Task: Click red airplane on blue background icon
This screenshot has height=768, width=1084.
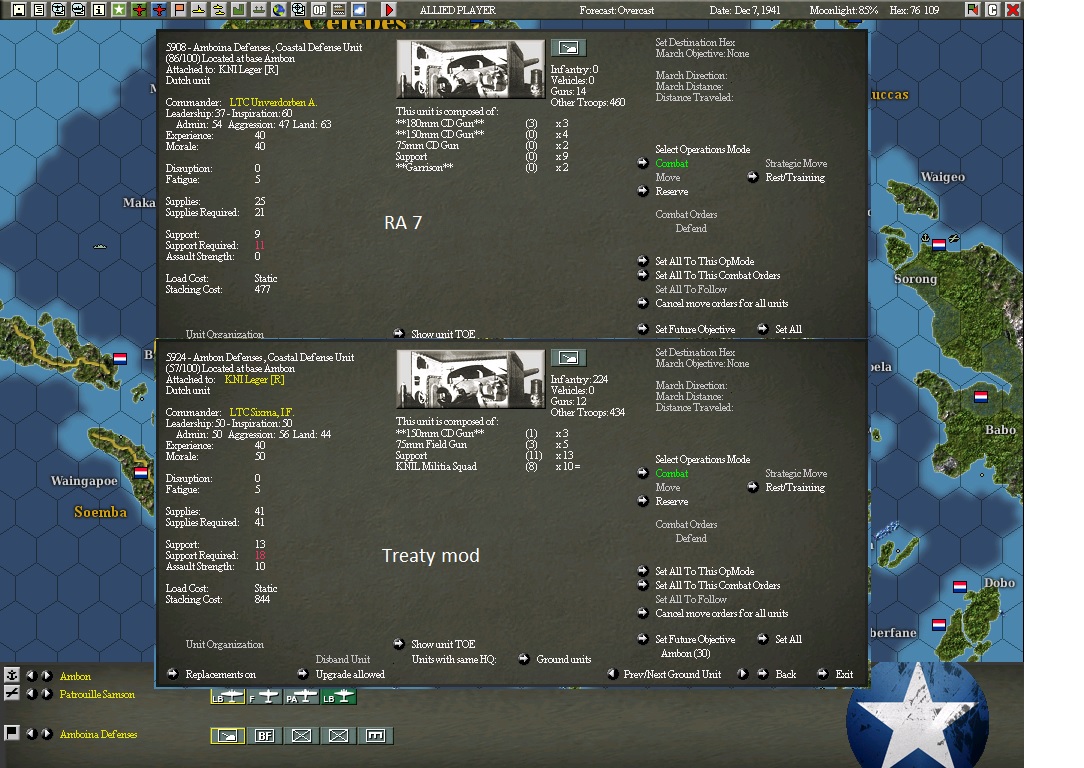Action: [x=159, y=10]
